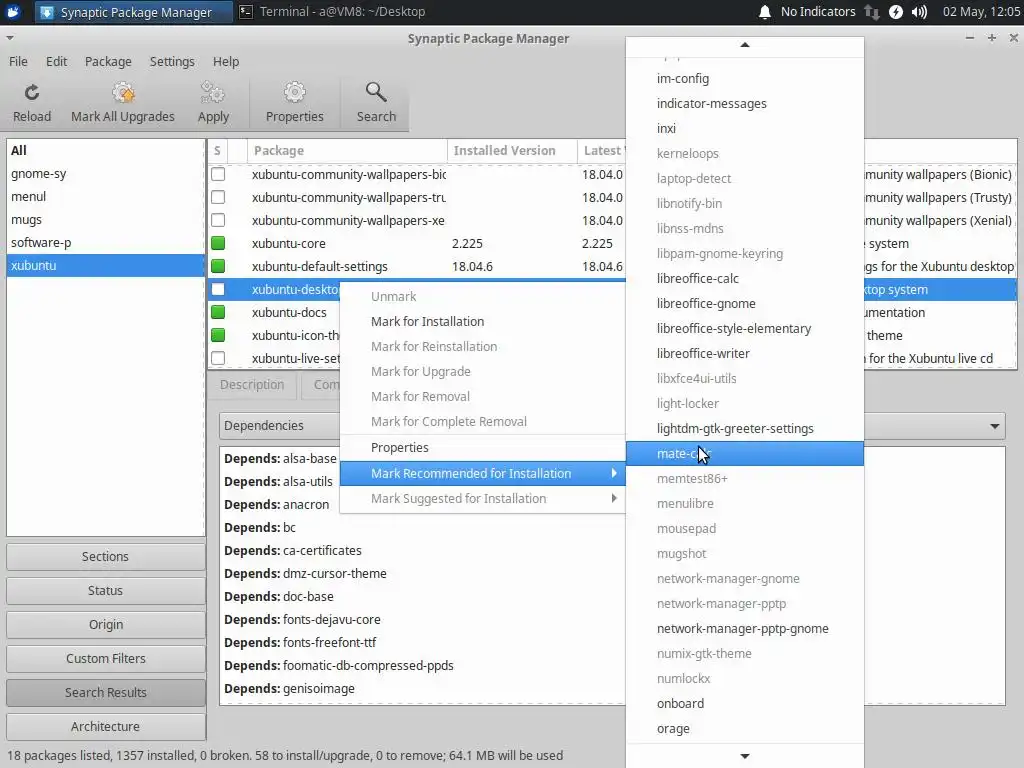Select mugs search history entry
1024x768 pixels.
(x=105, y=220)
